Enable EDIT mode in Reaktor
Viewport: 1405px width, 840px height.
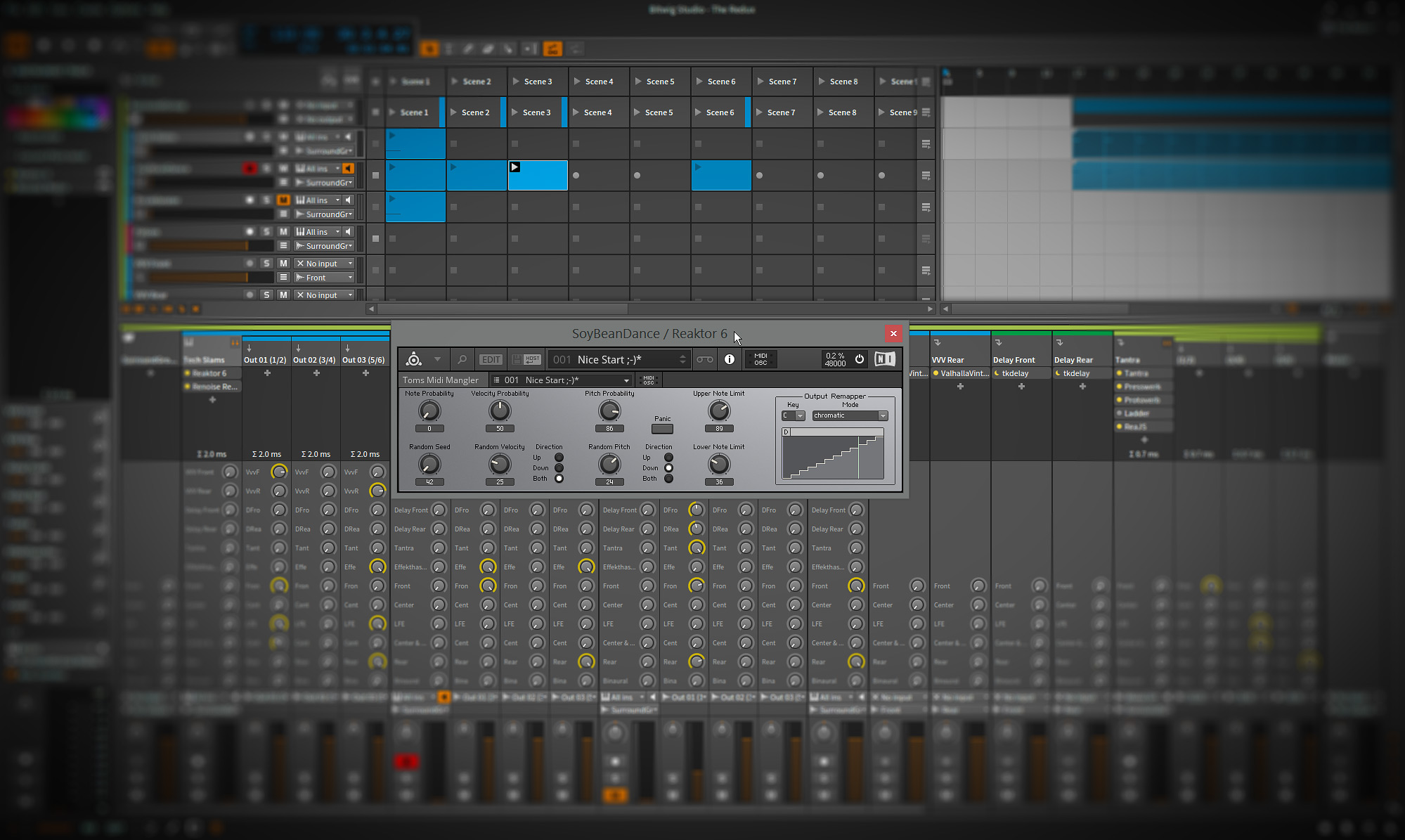coord(491,358)
